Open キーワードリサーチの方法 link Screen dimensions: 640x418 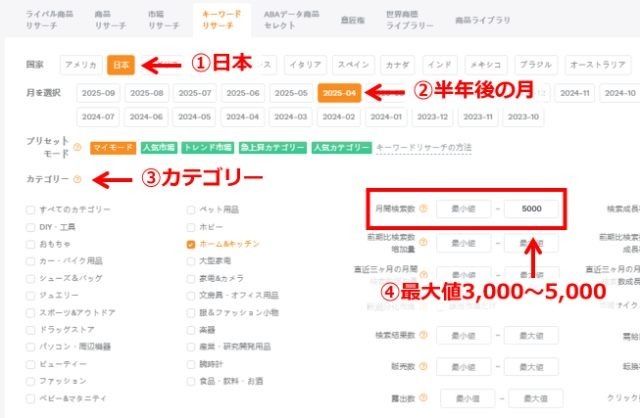[424, 147]
